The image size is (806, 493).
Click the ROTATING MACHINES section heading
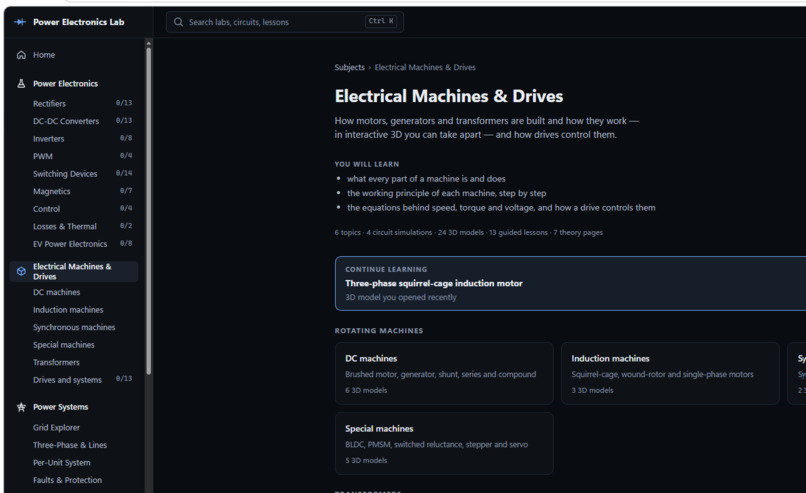(379, 331)
